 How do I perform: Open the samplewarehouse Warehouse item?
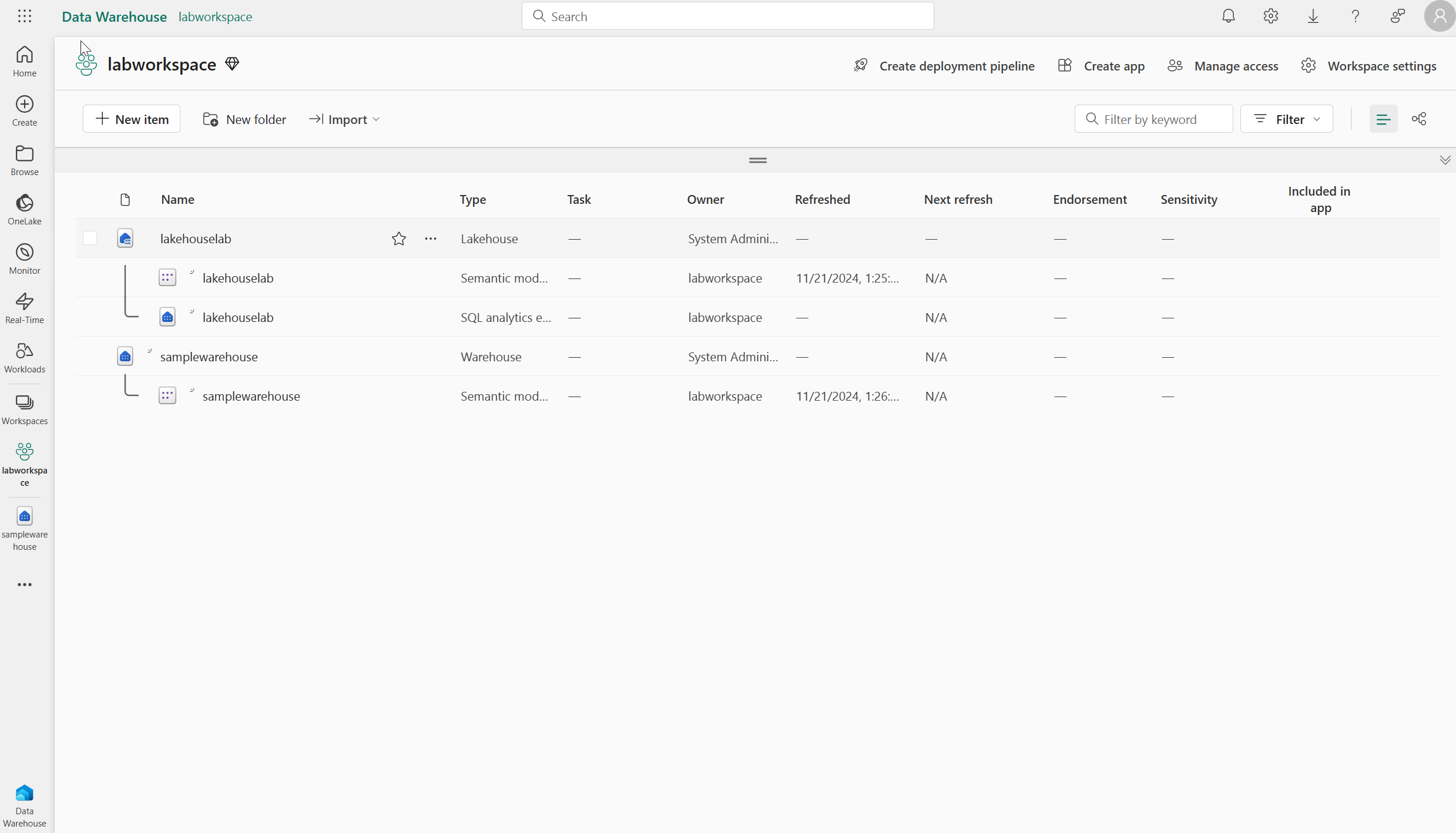[209, 357]
